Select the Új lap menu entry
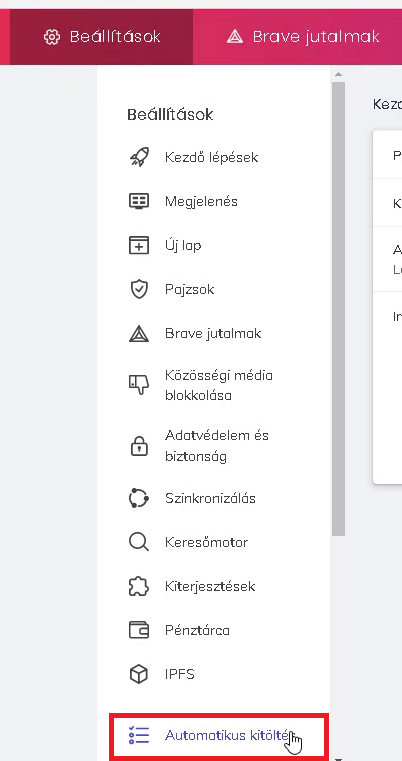Image resolution: width=402 pixels, height=761 pixels. click(183, 245)
